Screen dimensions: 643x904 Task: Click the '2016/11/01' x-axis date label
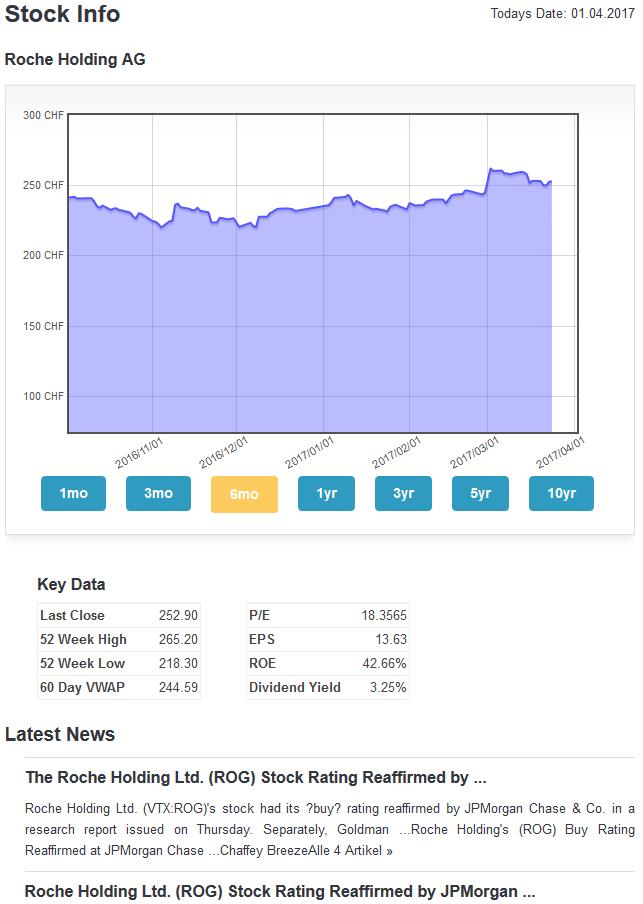tap(139, 453)
